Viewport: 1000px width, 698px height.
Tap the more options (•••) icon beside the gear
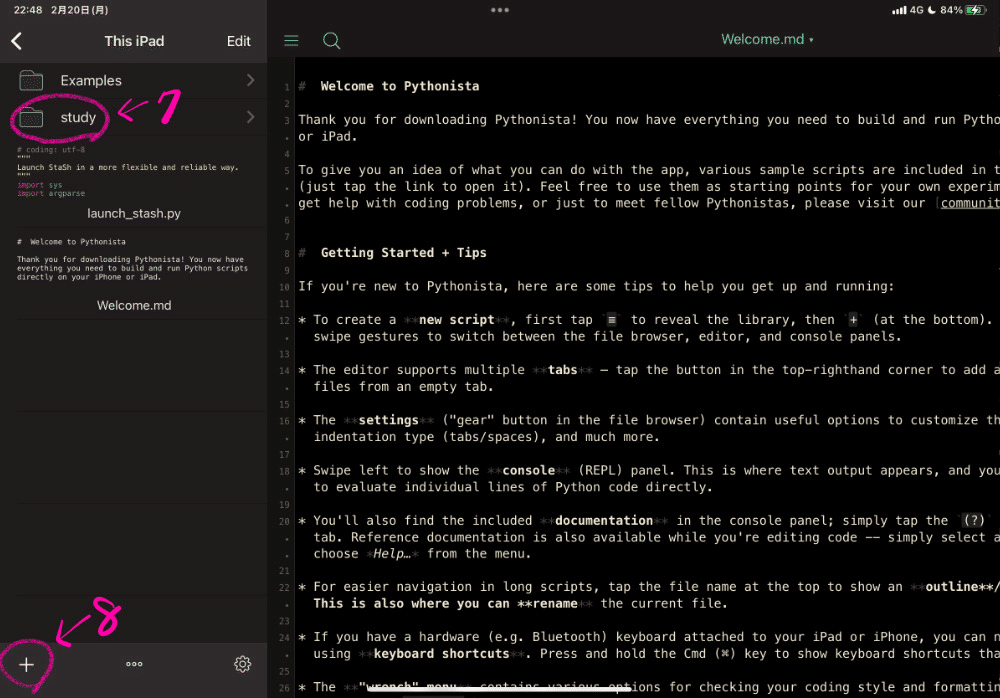[x=134, y=663]
